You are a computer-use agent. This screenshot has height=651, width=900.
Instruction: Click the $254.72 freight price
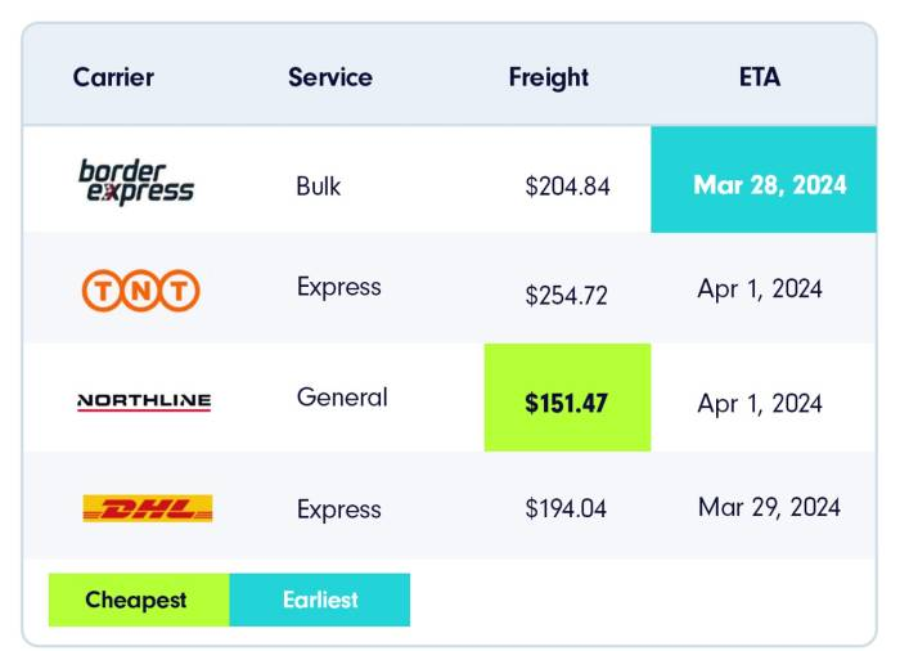566,296
